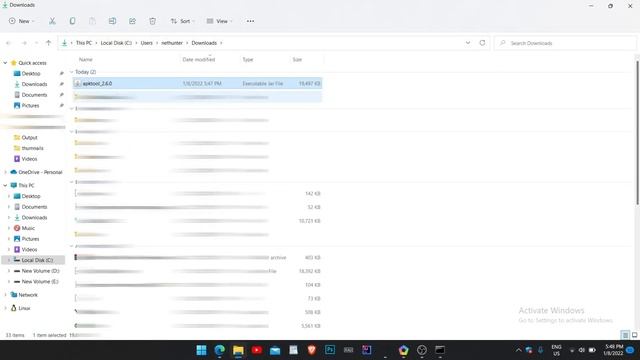Open the See more ellipsis menu
Image resolution: width=640 pixels, height=360 pixels.
(x=250, y=21)
